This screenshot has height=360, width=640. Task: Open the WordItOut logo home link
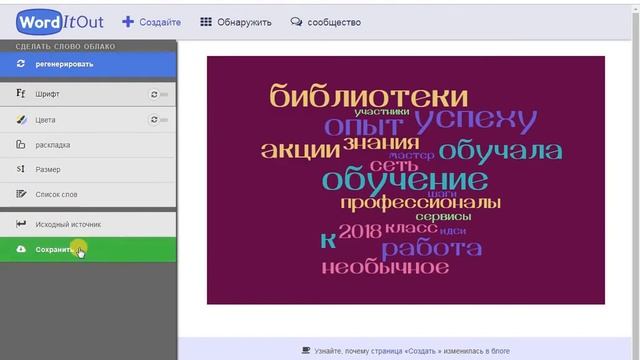coord(60,22)
